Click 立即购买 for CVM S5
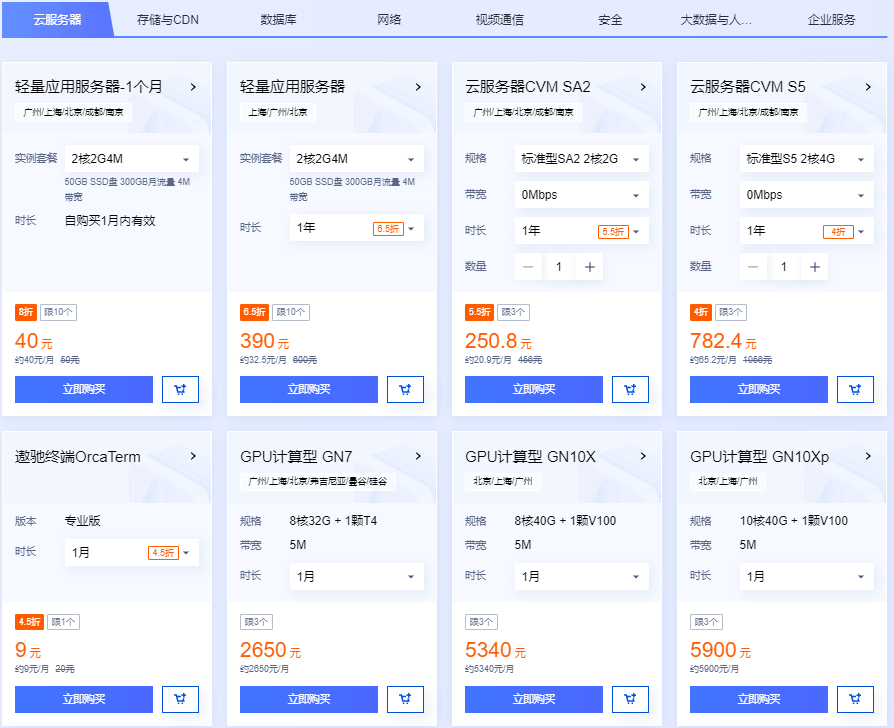894x728 pixels. (759, 389)
